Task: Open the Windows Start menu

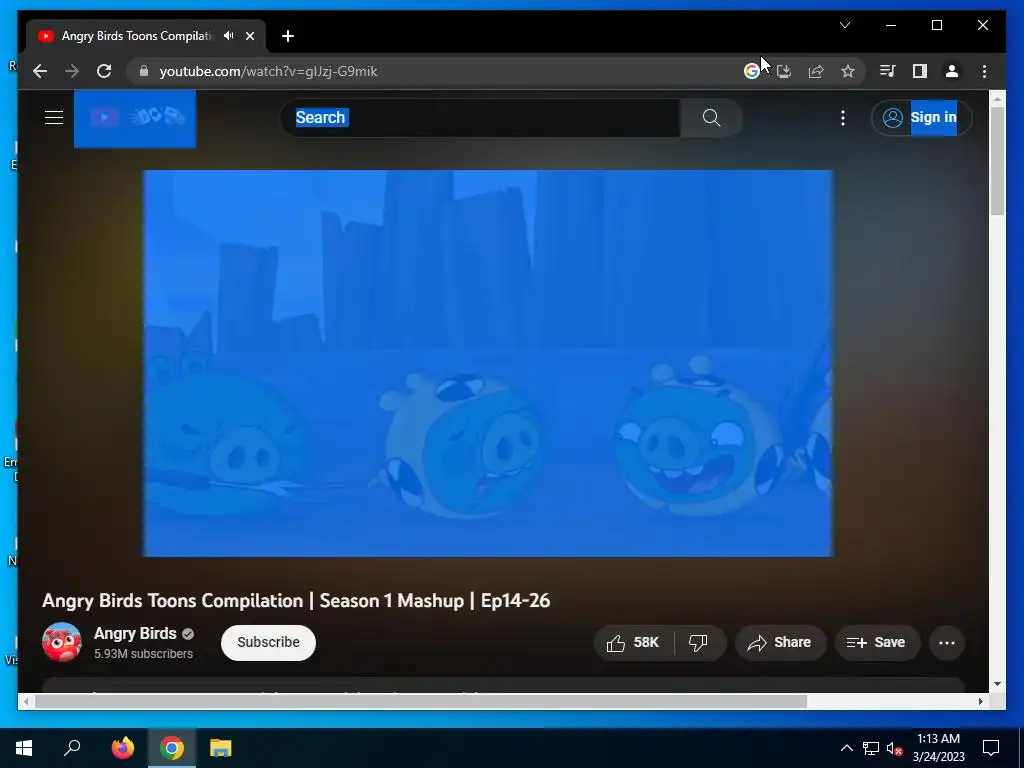Action: (x=24, y=748)
